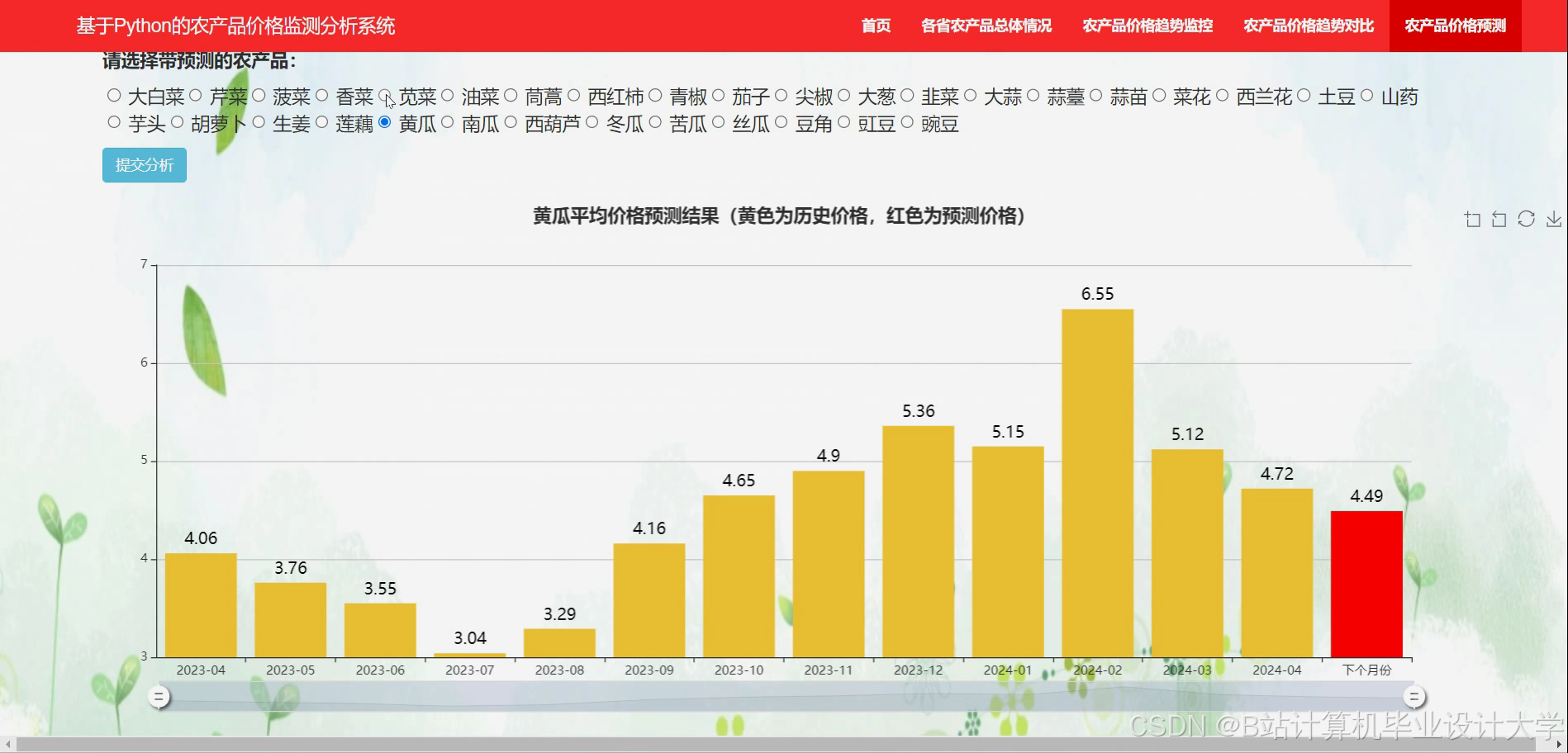
Task: Click the 提交分析 submit button
Action: point(145,165)
